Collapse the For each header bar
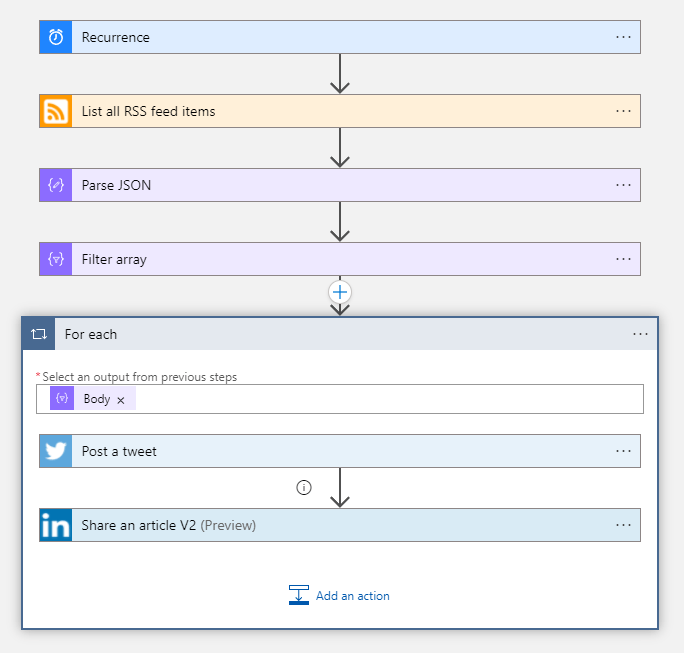The height and width of the screenshot is (653, 684). [x=340, y=334]
